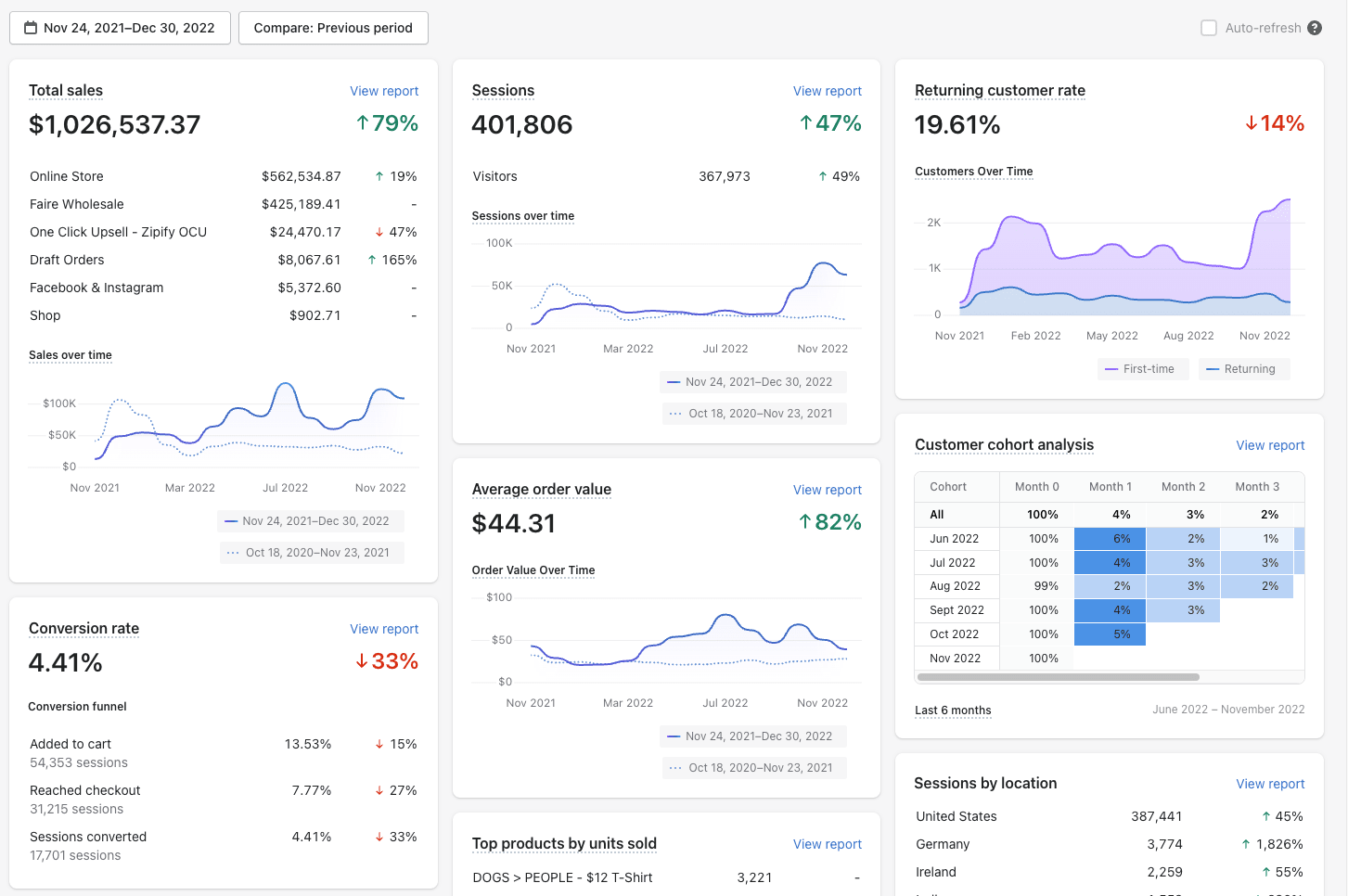Click the Jun 2022 Month 1 6% cohort cell
The height and width of the screenshot is (896, 1348).
coord(1110,539)
